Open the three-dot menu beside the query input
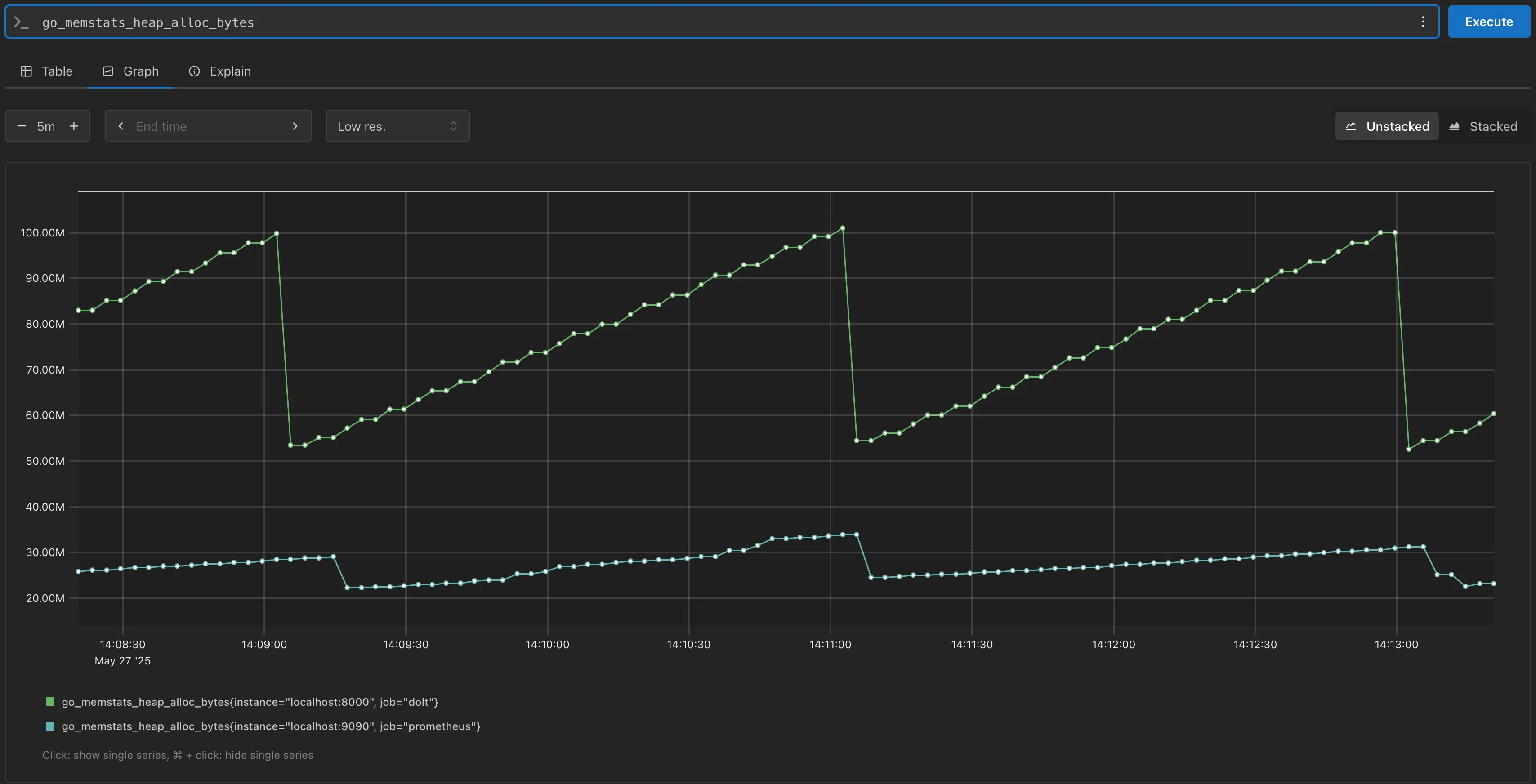Image resolution: width=1536 pixels, height=784 pixels. point(1423,22)
